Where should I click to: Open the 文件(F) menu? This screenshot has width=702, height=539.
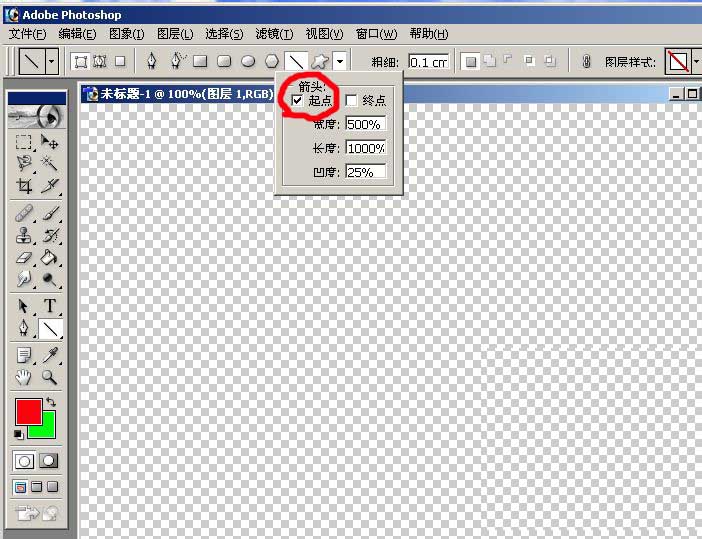point(27,34)
